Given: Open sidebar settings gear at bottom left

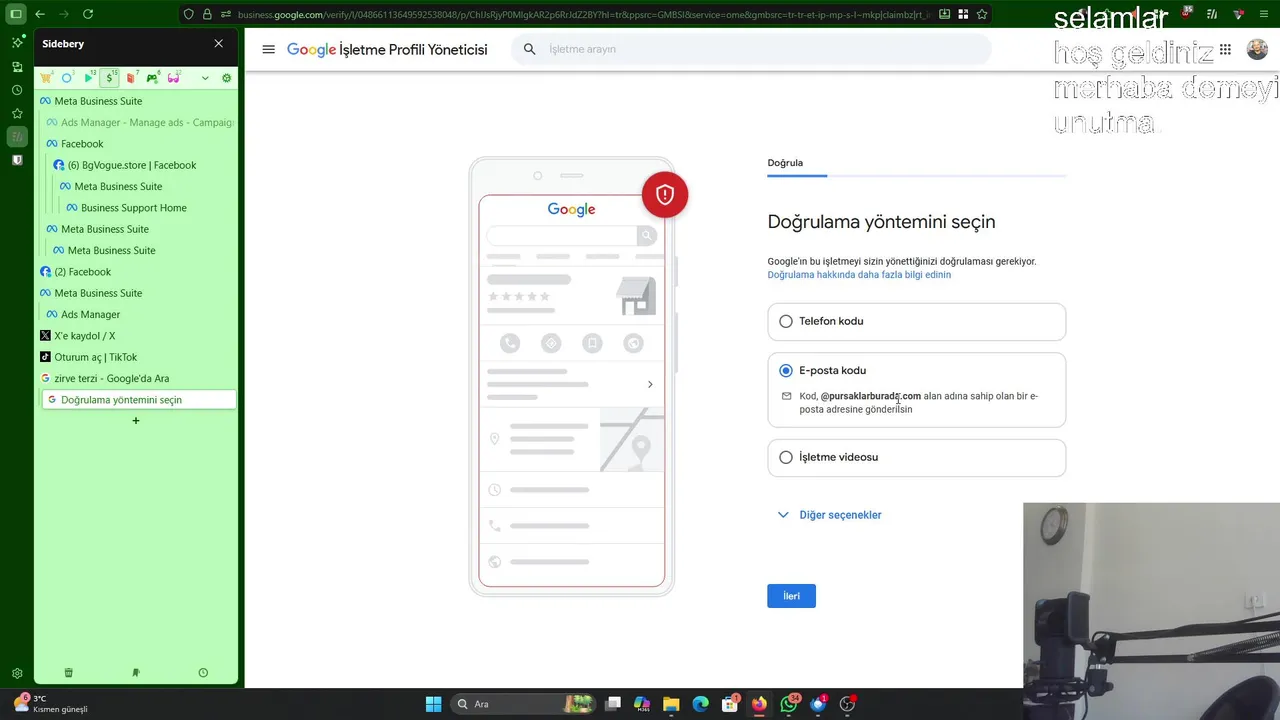Looking at the screenshot, I should (17, 674).
